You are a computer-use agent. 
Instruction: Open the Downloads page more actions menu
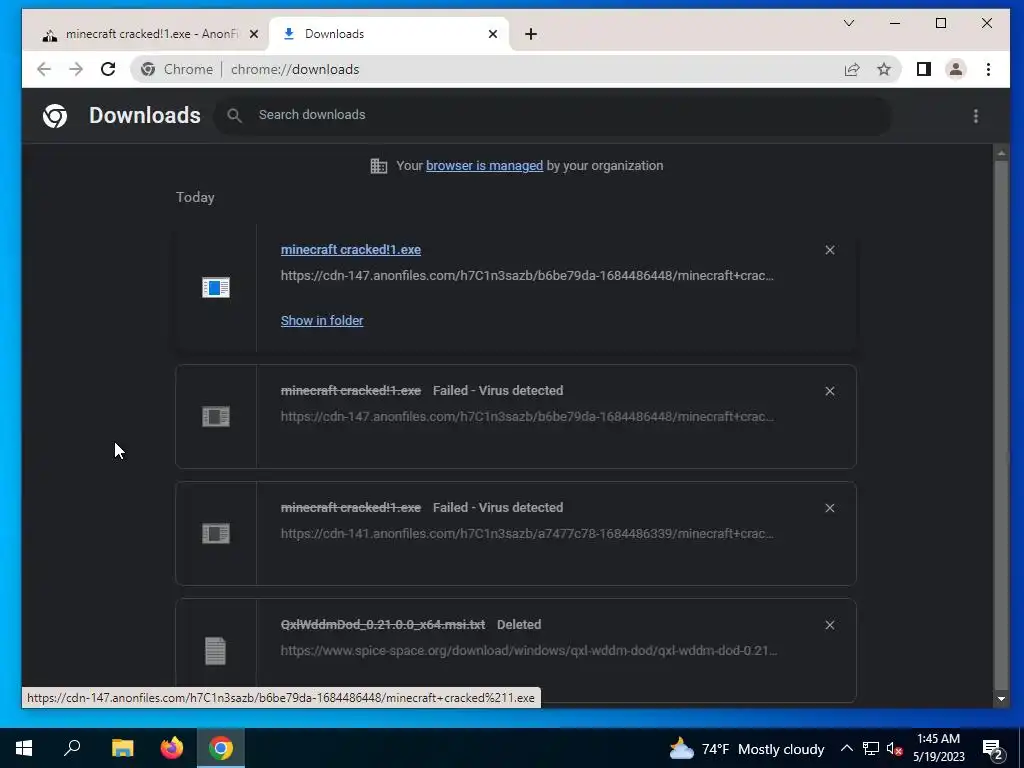(976, 116)
